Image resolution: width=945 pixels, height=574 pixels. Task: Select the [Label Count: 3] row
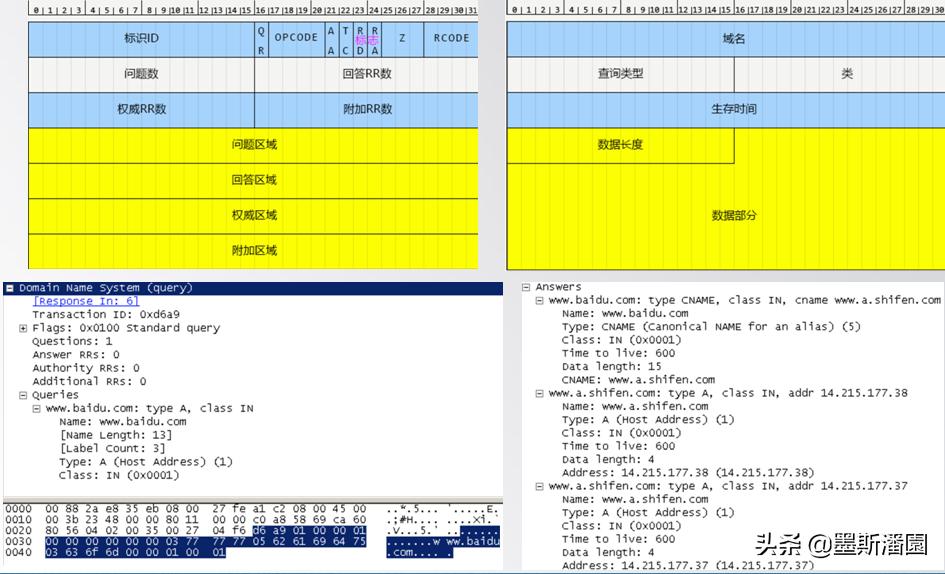click(x=112, y=449)
